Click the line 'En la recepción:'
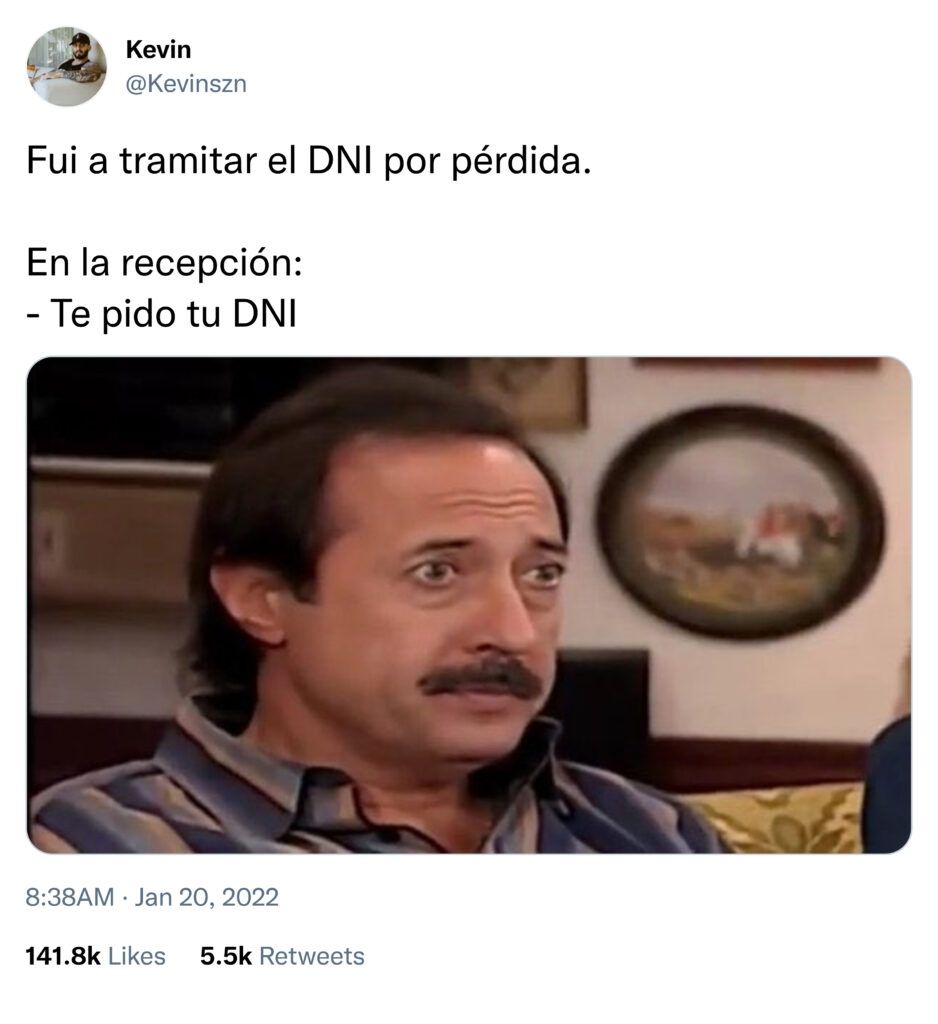Screen dimensions: 938x1024 pos(164,263)
